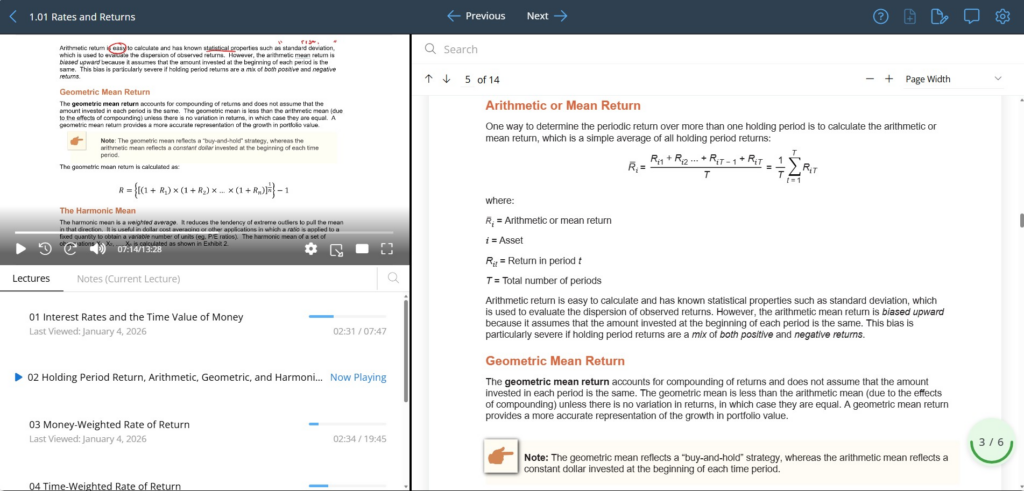
Task: Open the edit notes document icon
Action: pos(938,16)
